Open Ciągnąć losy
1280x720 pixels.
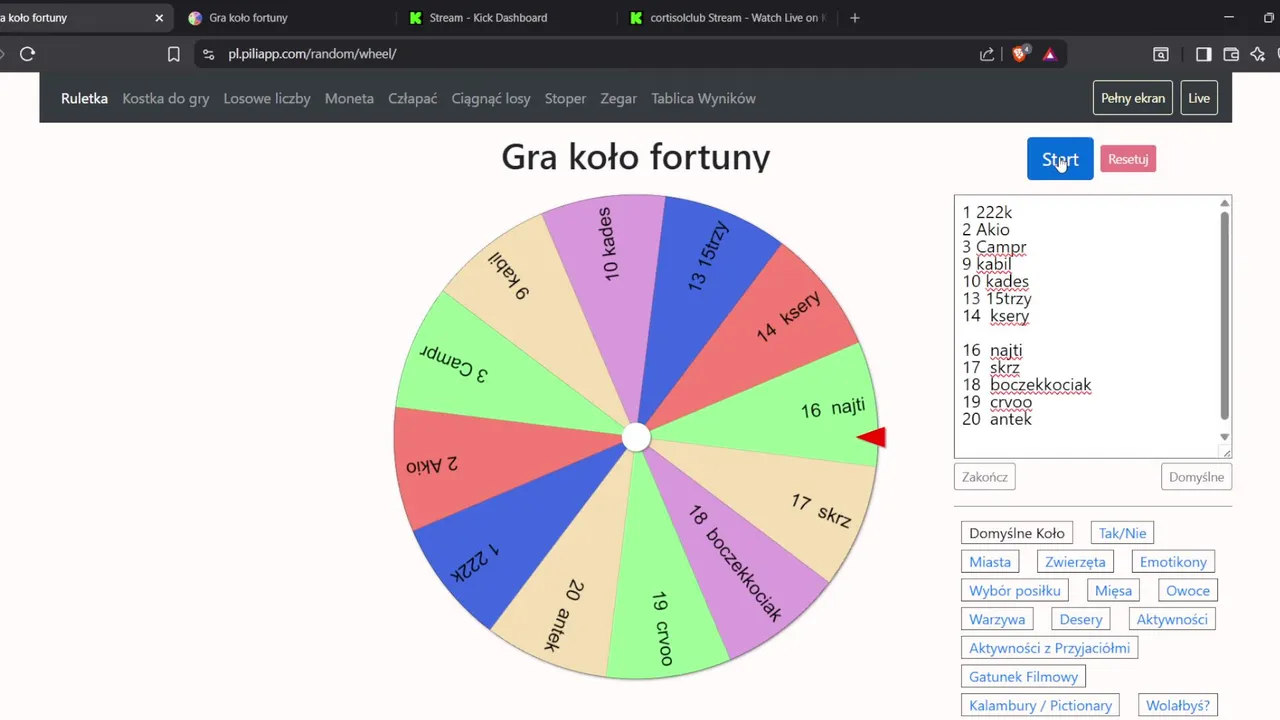pyautogui.click(x=491, y=98)
